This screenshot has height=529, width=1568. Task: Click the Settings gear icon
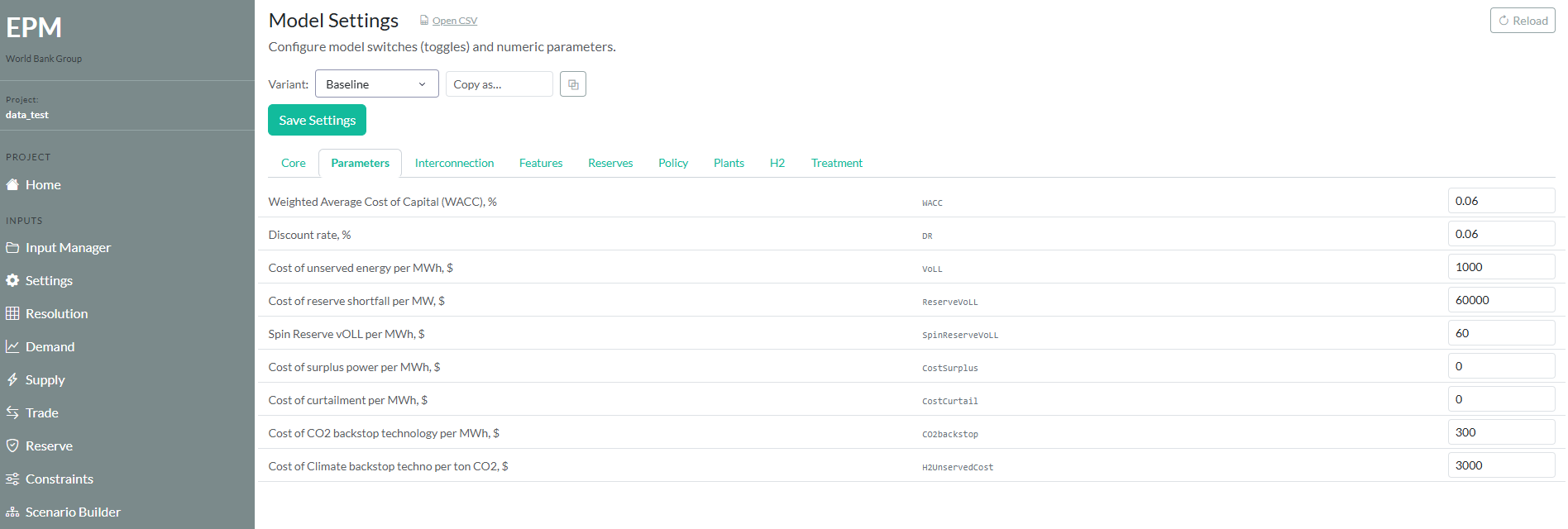pyautogui.click(x=12, y=281)
